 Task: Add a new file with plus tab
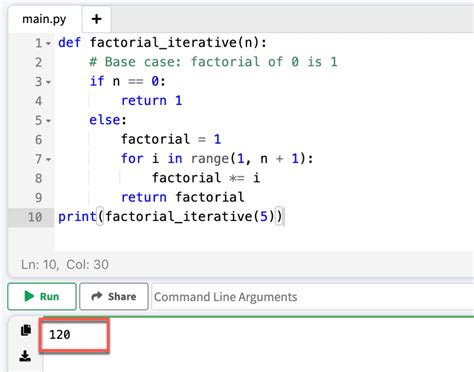[x=97, y=19]
